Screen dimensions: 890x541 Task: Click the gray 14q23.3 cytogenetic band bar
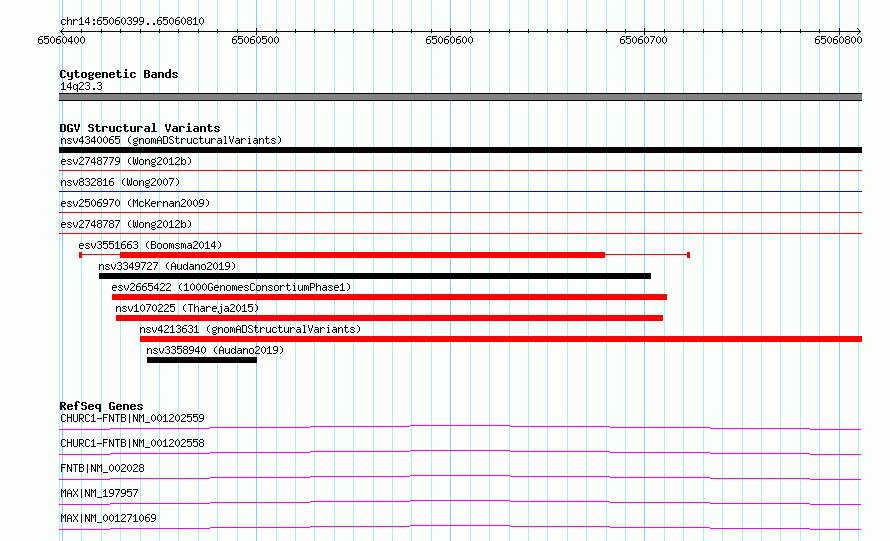point(460,97)
